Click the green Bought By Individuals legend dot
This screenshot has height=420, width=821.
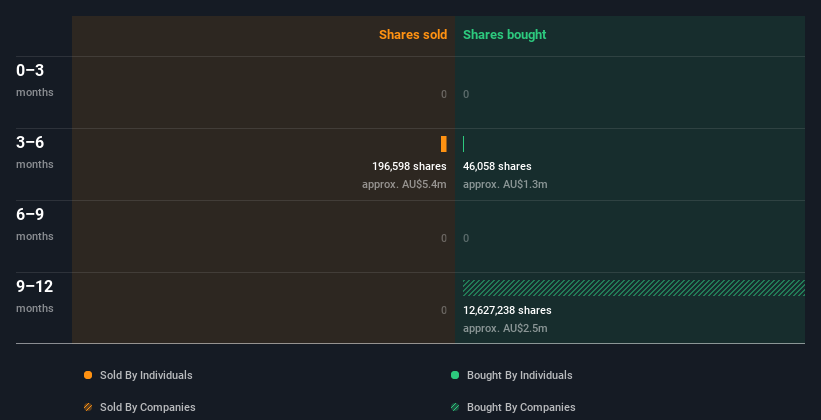455,375
